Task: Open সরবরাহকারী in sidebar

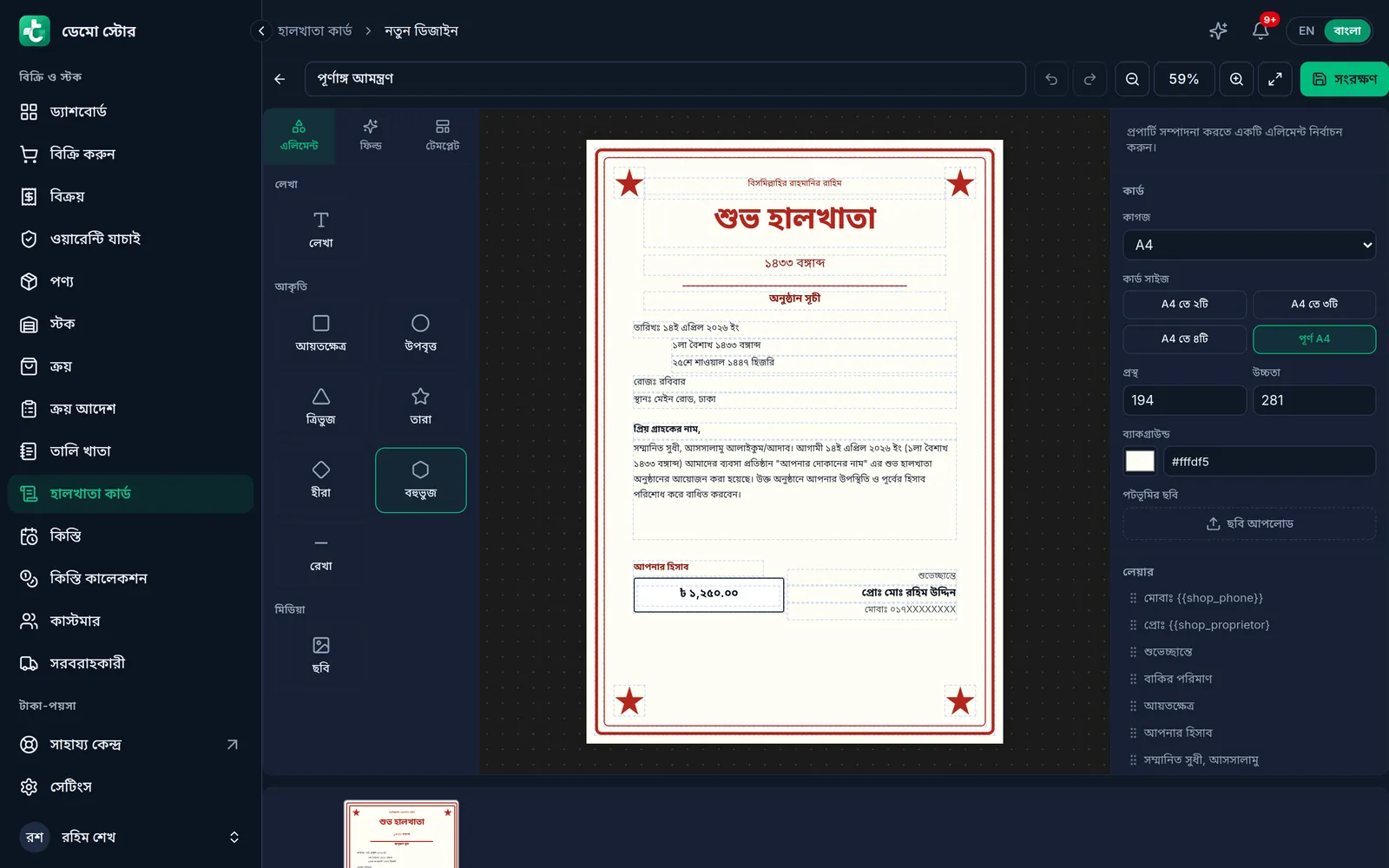Action: point(130,663)
